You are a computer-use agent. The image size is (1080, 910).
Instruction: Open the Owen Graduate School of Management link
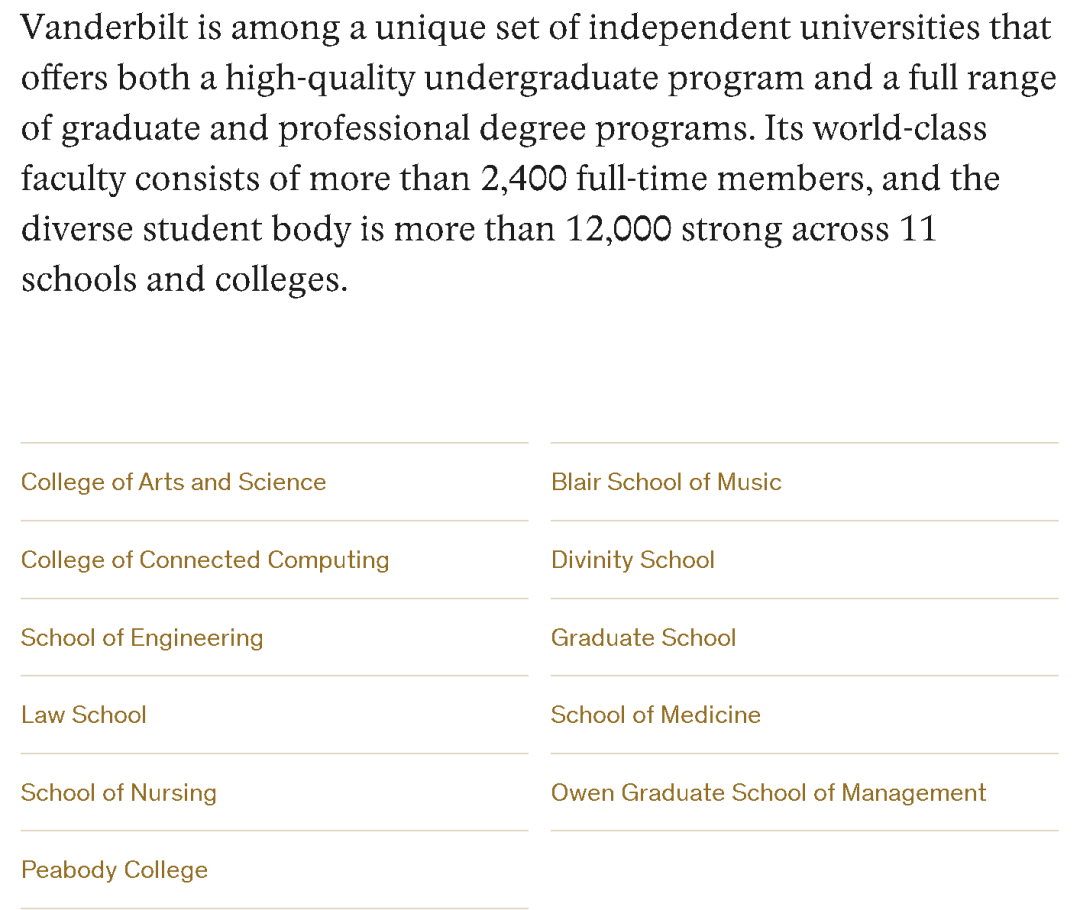[x=767, y=793]
